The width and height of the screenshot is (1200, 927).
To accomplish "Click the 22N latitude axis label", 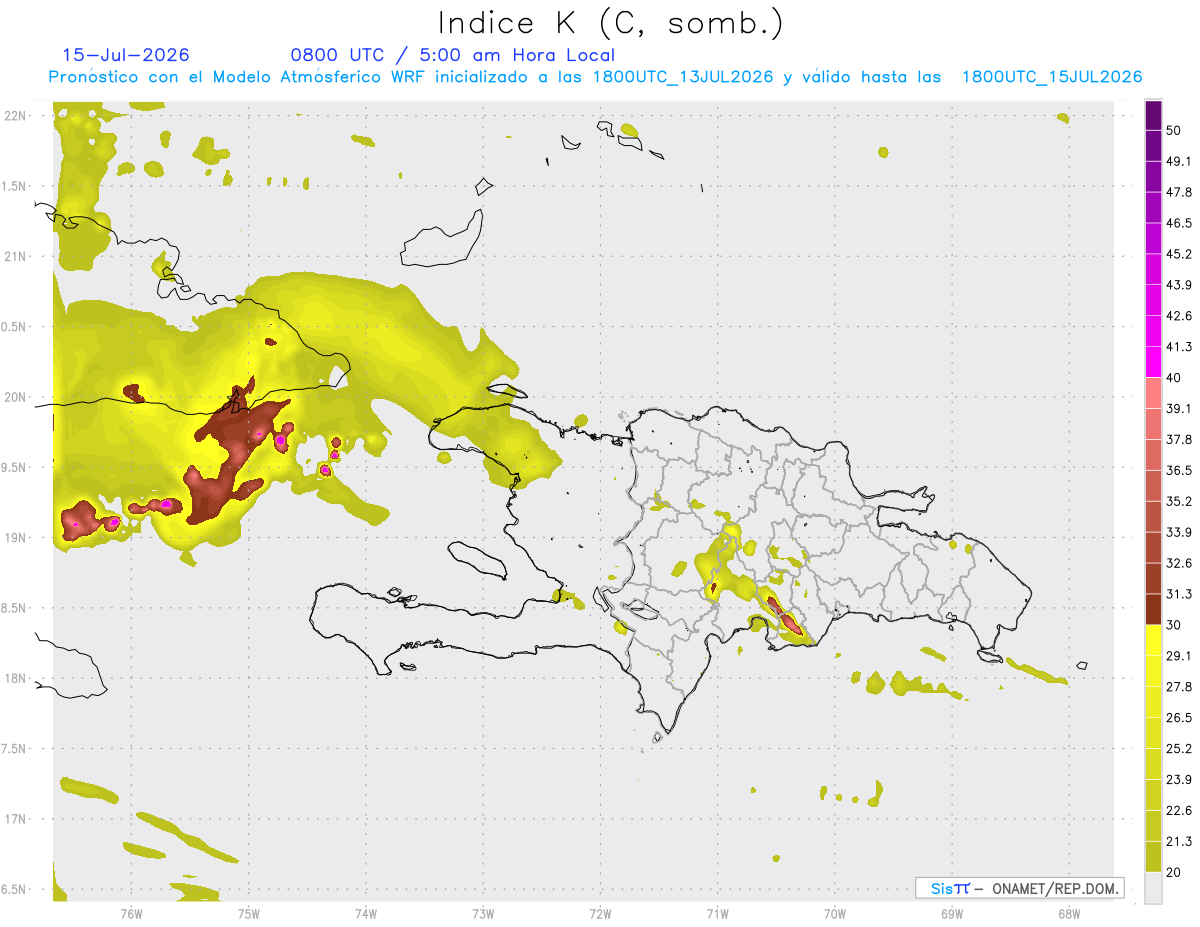I will point(16,116).
